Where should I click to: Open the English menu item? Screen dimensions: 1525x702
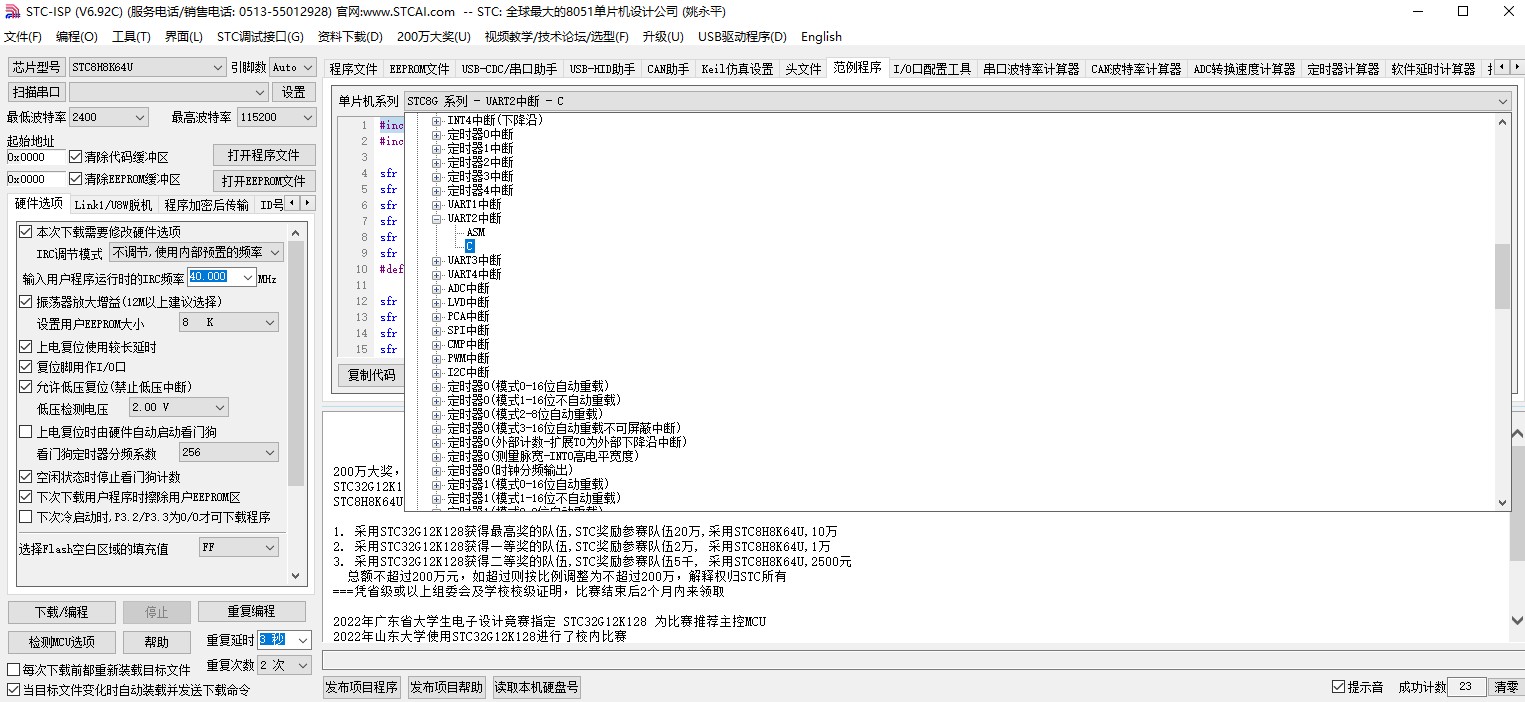pos(821,37)
